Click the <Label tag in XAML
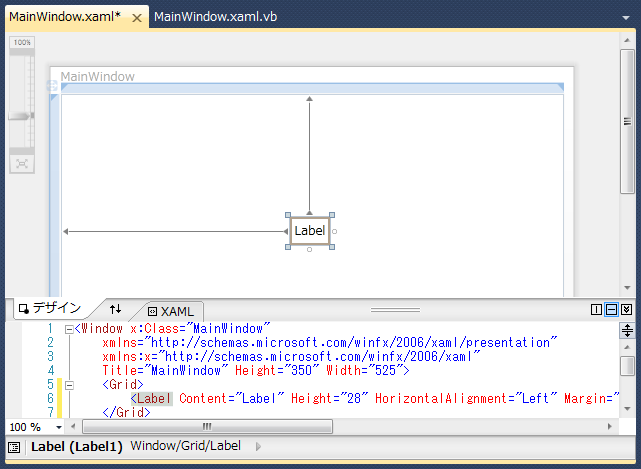The image size is (641, 469). click(x=151, y=399)
